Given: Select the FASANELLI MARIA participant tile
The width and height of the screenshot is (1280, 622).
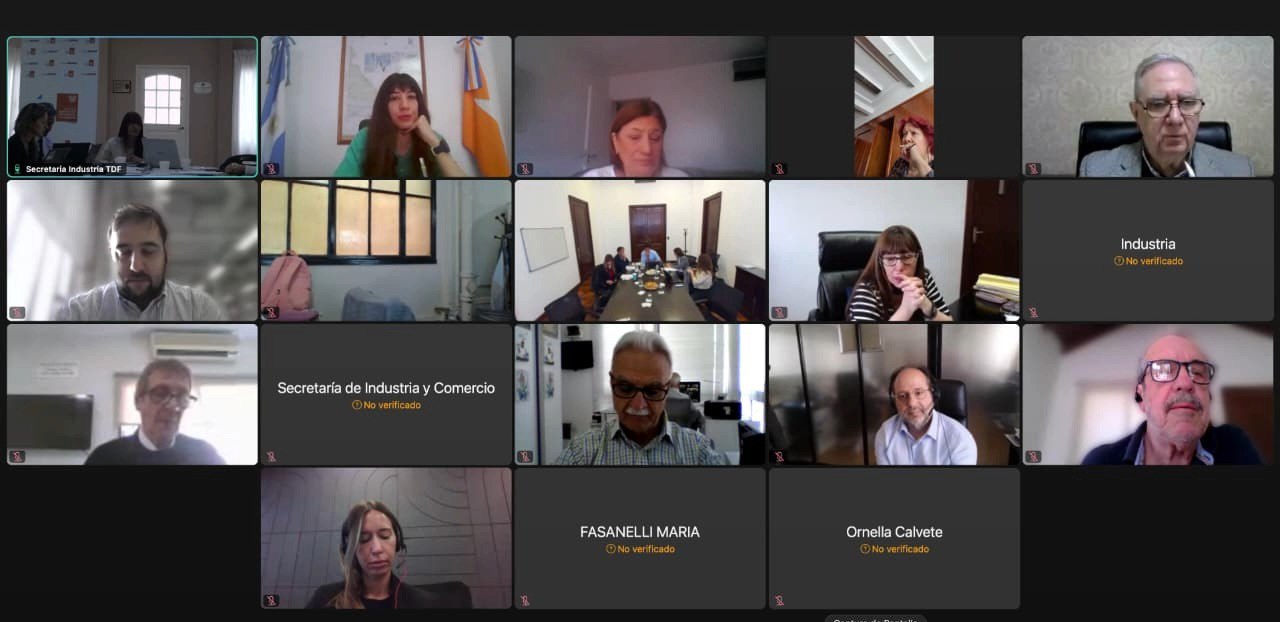Looking at the screenshot, I should pyautogui.click(x=640, y=538).
